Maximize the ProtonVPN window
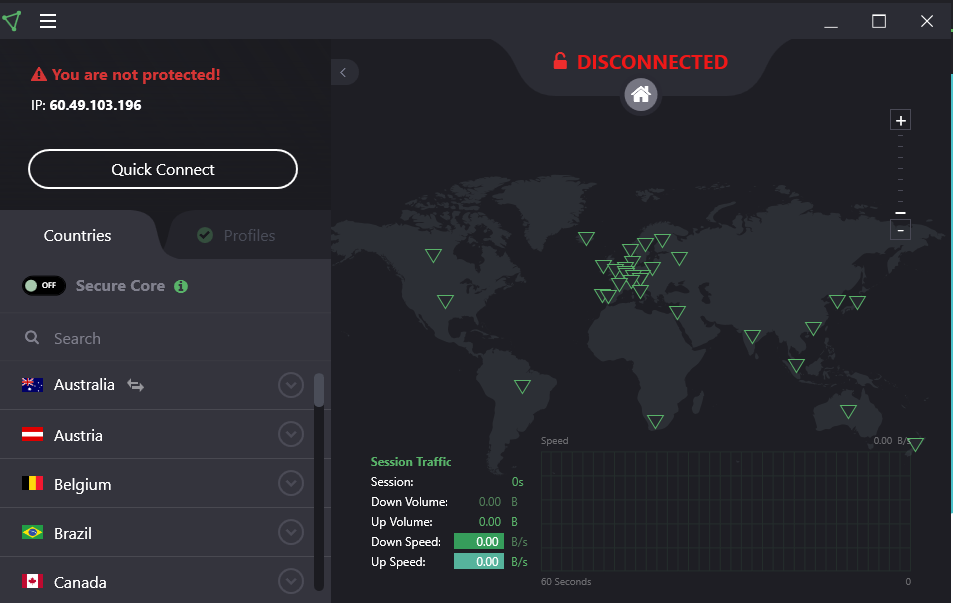Image resolution: width=953 pixels, height=606 pixels. coord(879,21)
